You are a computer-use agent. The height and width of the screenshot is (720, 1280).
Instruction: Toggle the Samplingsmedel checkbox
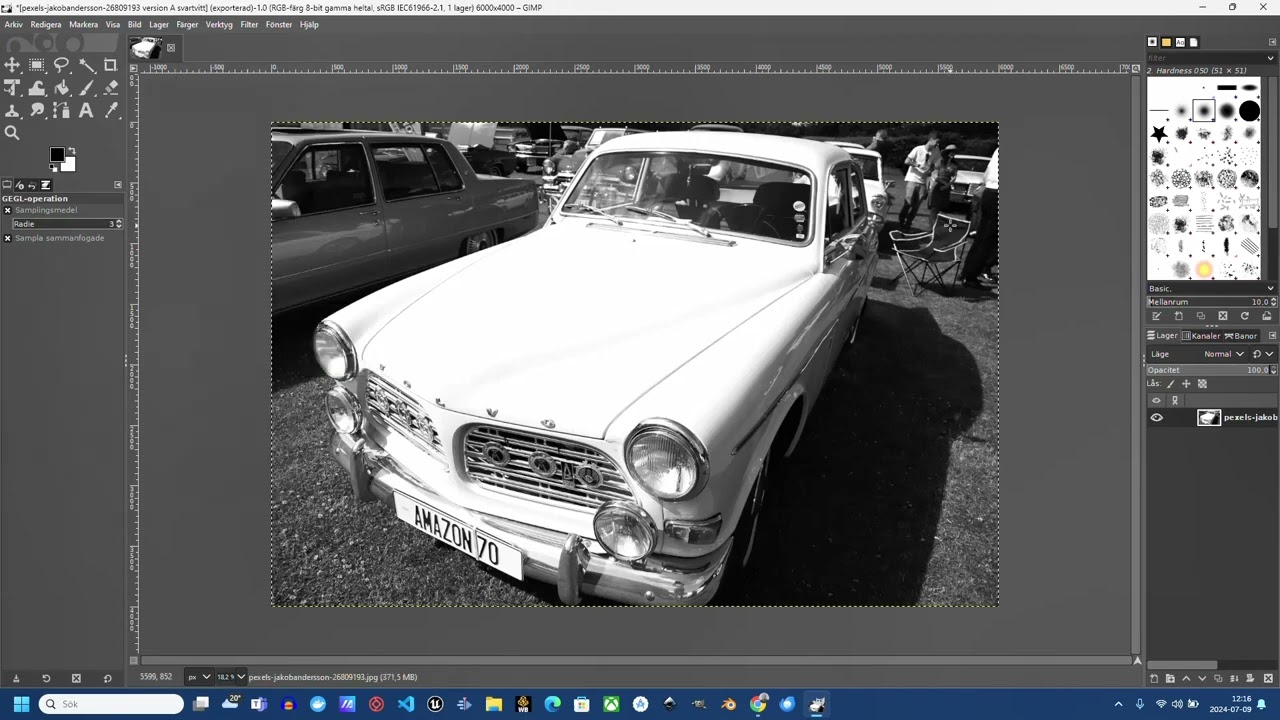coord(7,210)
